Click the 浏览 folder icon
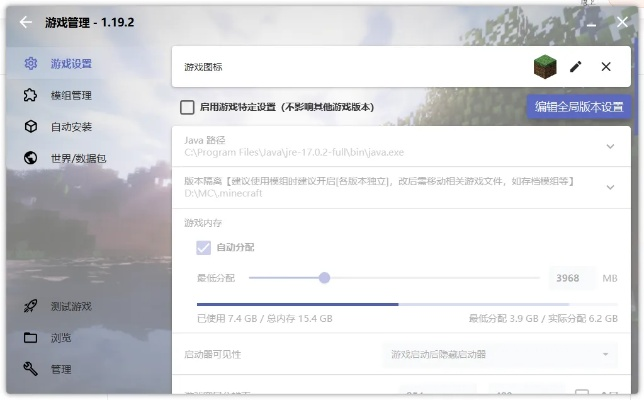This screenshot has height=400, width=644. [30, 338]
